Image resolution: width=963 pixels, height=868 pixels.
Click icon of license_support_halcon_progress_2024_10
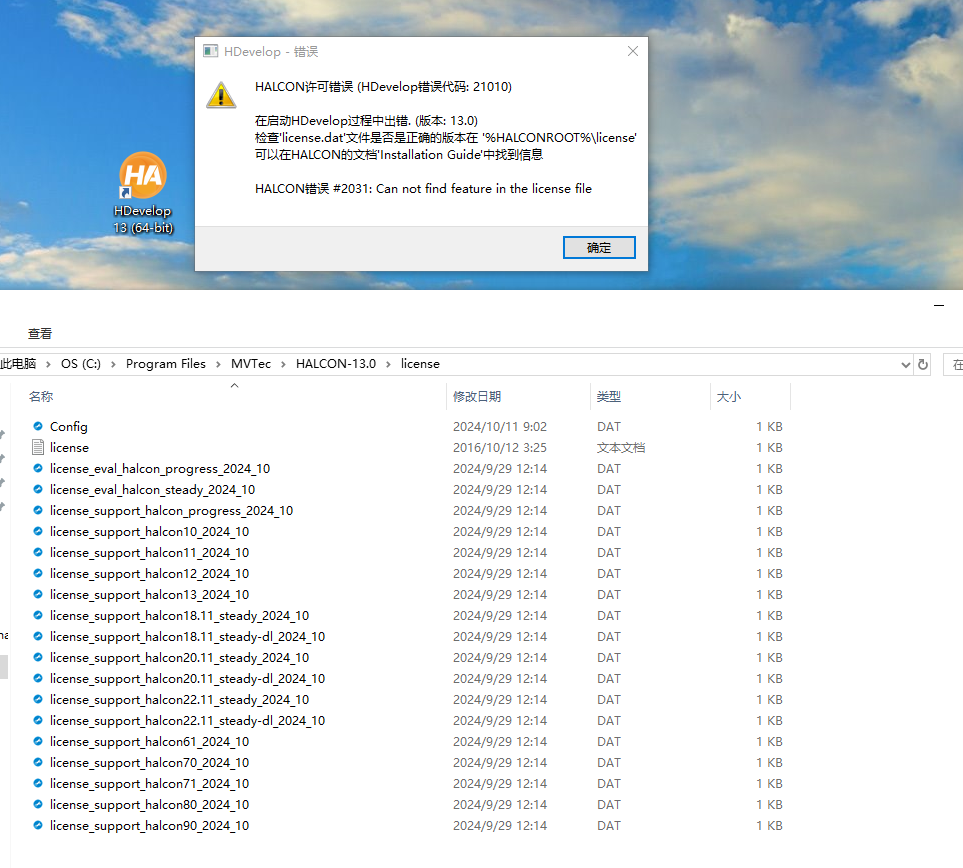coord(38,510)
